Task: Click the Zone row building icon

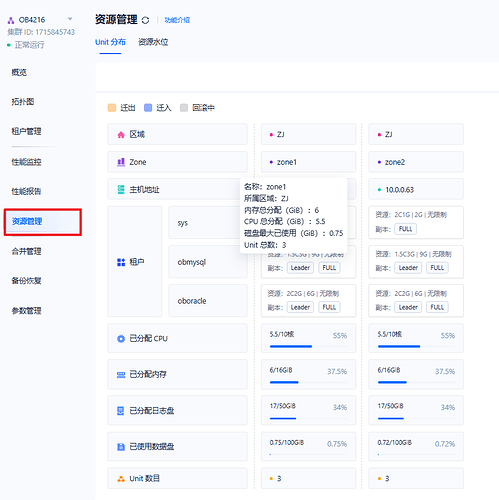Action: click(x=121, y=162)
